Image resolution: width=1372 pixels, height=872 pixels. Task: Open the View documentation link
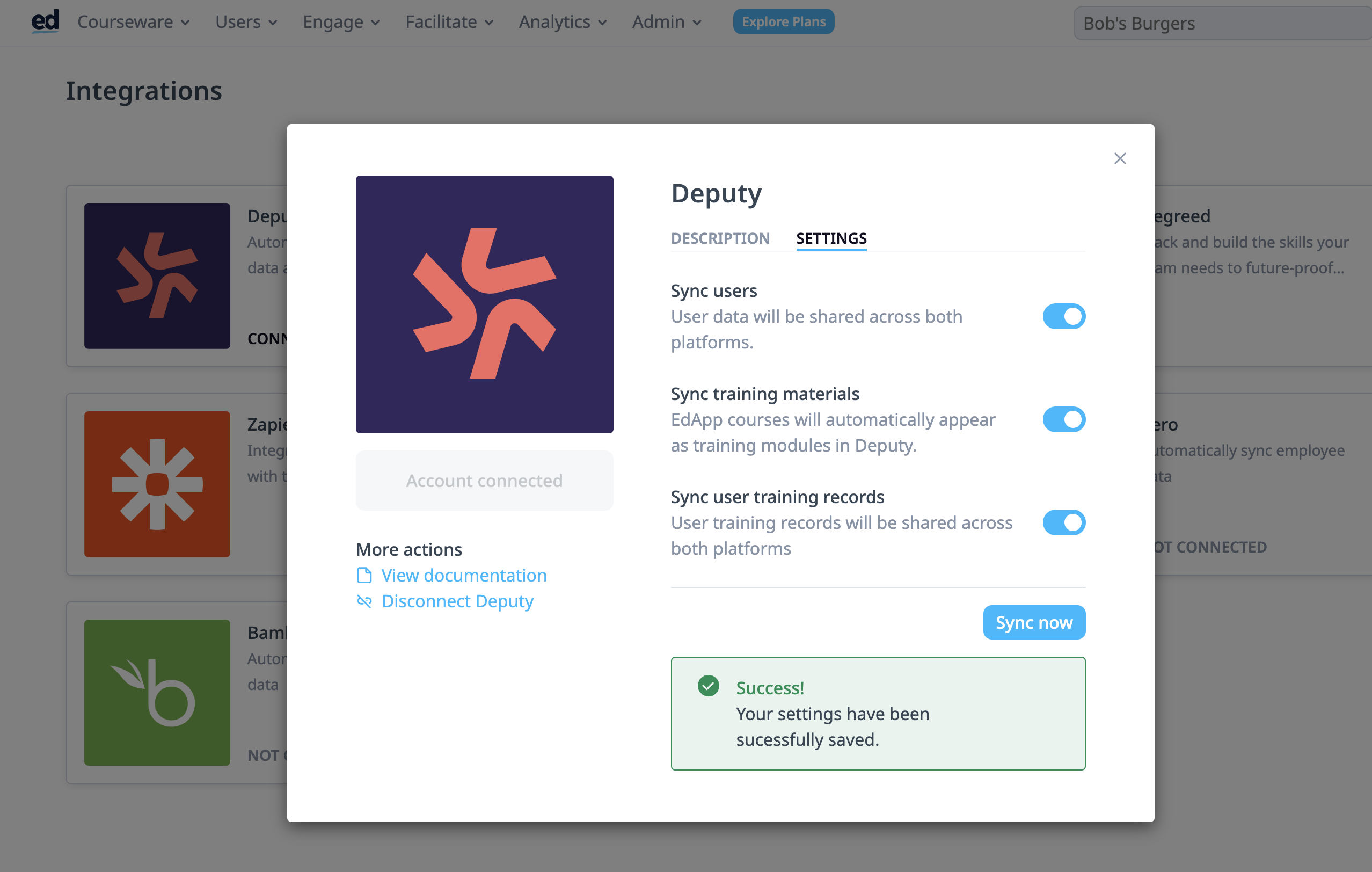tap(464, 575)
